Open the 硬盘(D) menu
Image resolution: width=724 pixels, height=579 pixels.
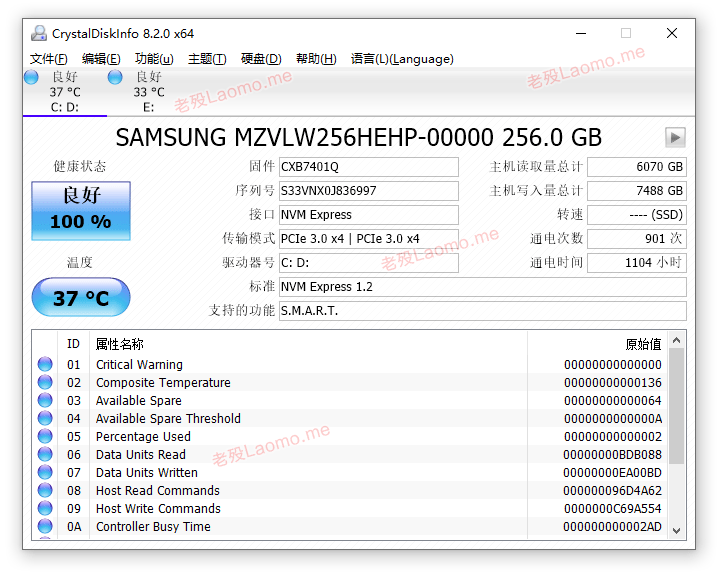point(261,59)
